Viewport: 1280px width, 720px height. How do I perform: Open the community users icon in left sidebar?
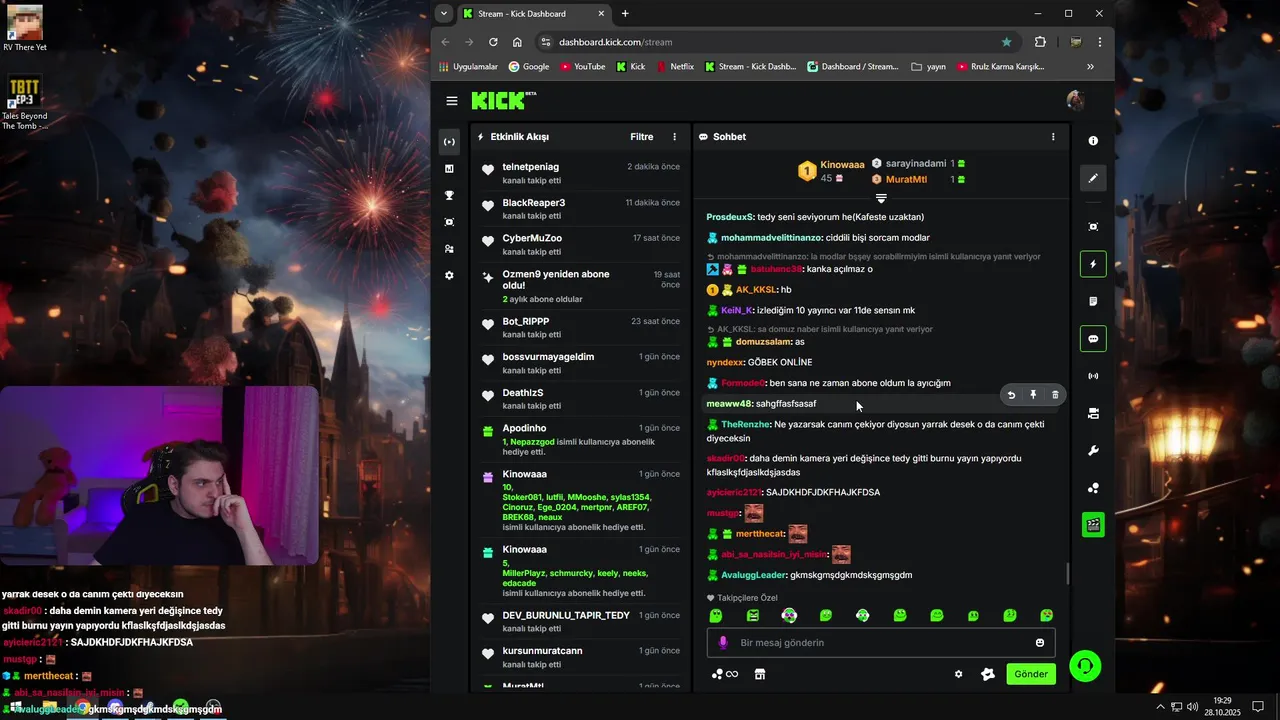[x=449, y=249]
